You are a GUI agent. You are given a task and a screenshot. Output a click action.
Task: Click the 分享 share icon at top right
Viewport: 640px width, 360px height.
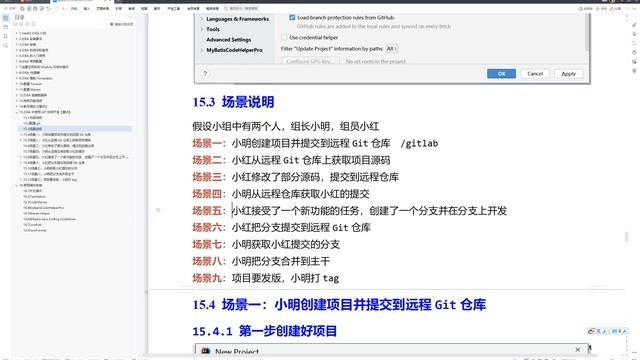(x=616, y=9)
